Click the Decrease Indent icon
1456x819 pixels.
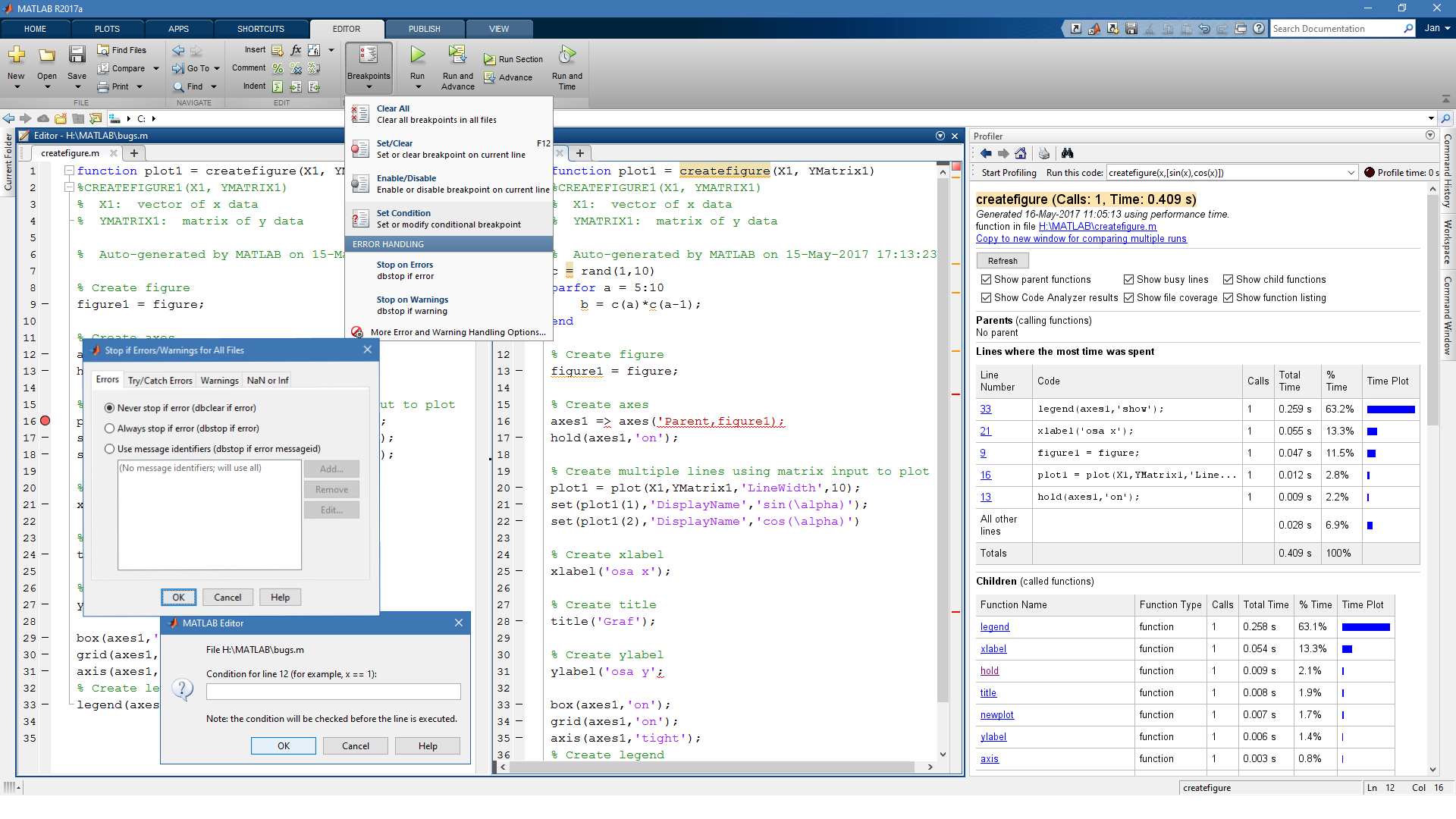314,86
